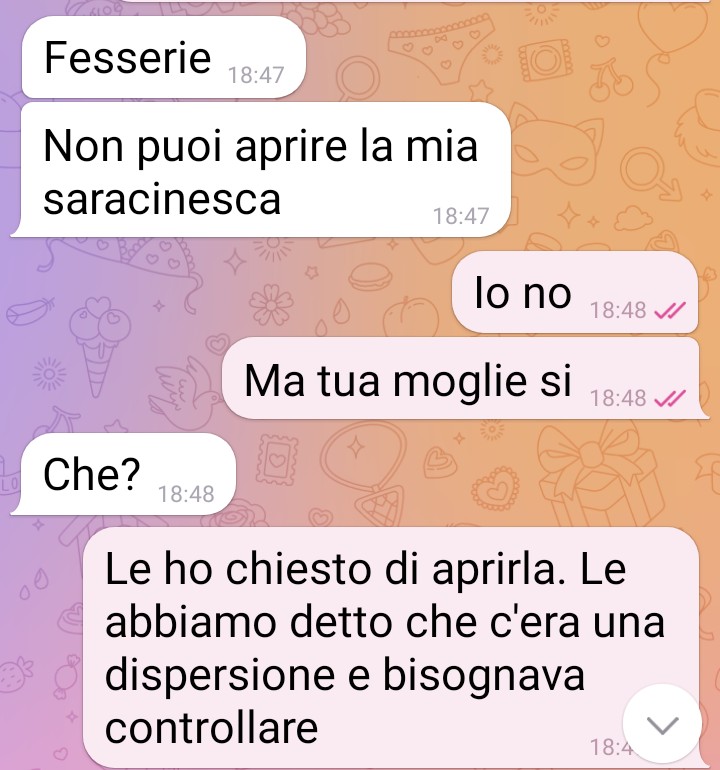Tap the "Ma tua moglie si" message
The height and width of the screenshot is (770, 720).
click(x=465, y=378)
